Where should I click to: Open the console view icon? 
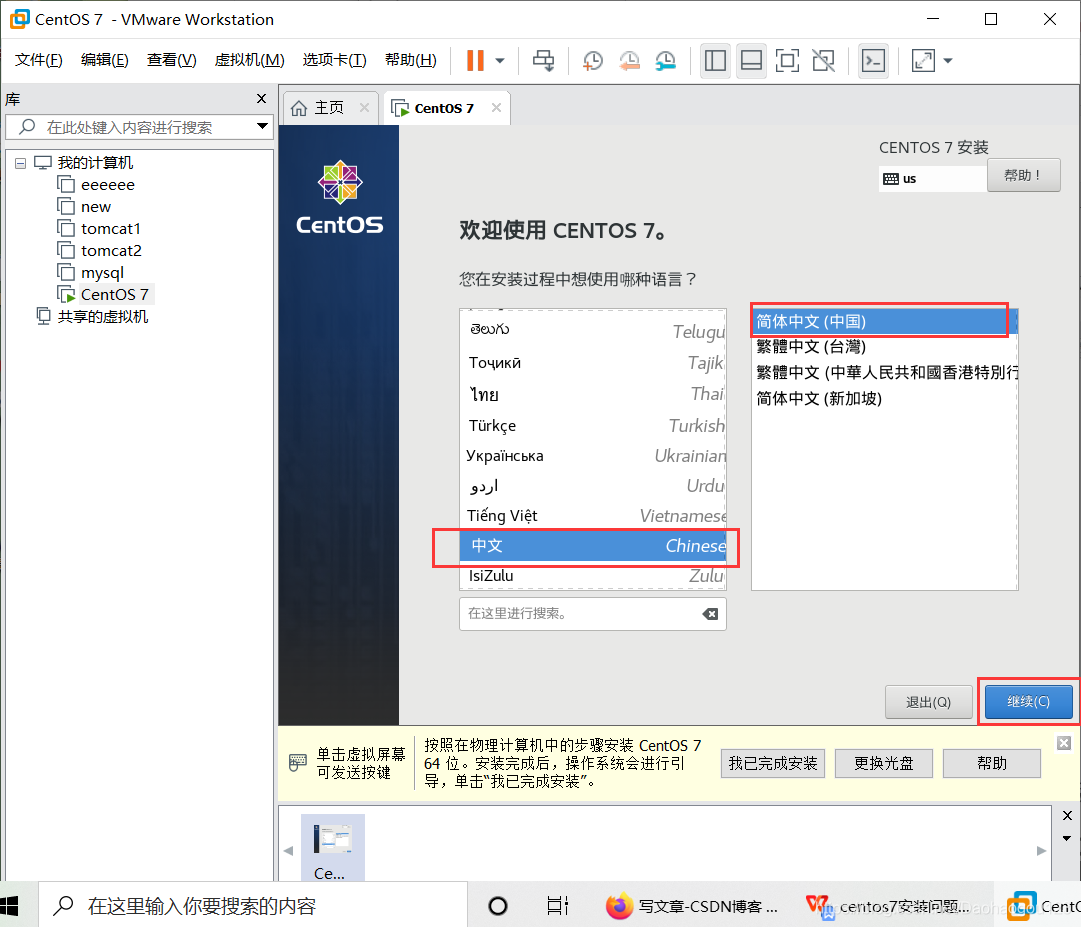873,61
